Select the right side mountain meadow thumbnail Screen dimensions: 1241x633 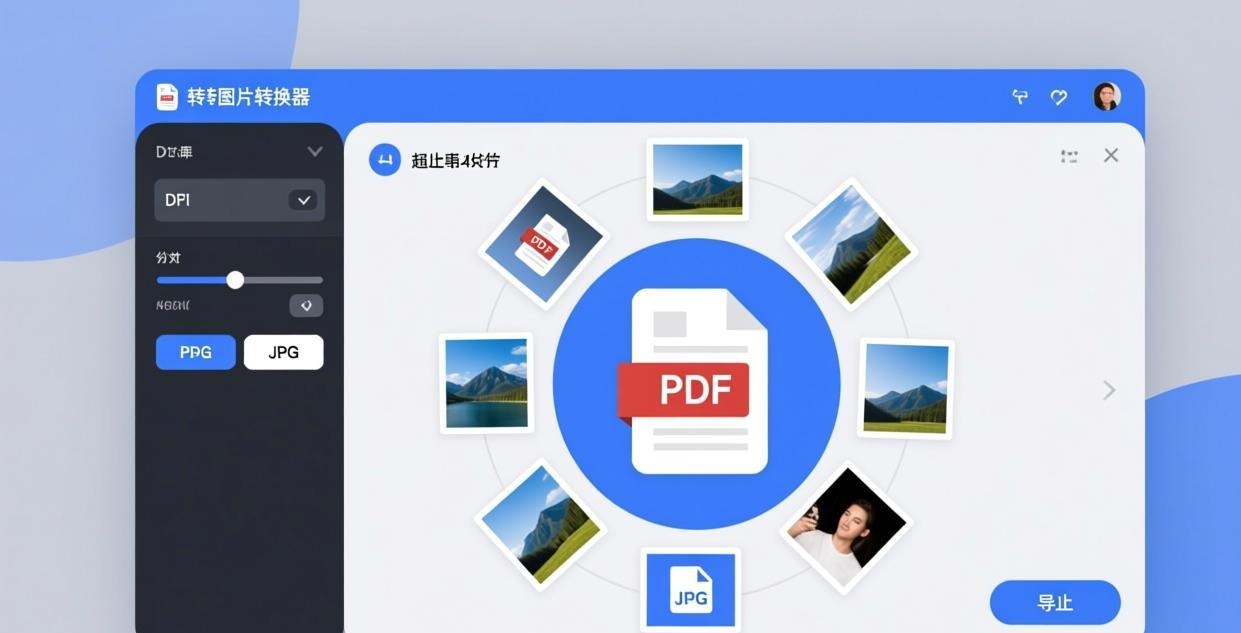pyautogui.click(x=906, y=388)
